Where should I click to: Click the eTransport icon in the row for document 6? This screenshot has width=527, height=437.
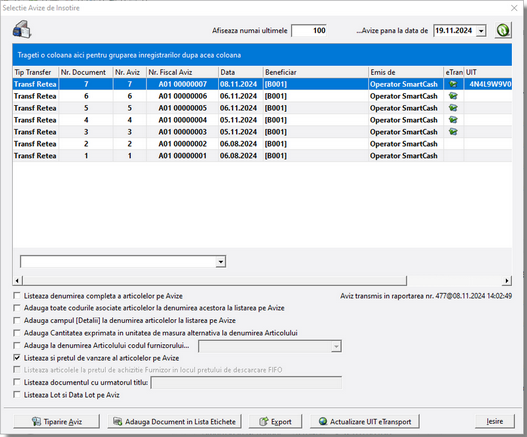point(453,96)
